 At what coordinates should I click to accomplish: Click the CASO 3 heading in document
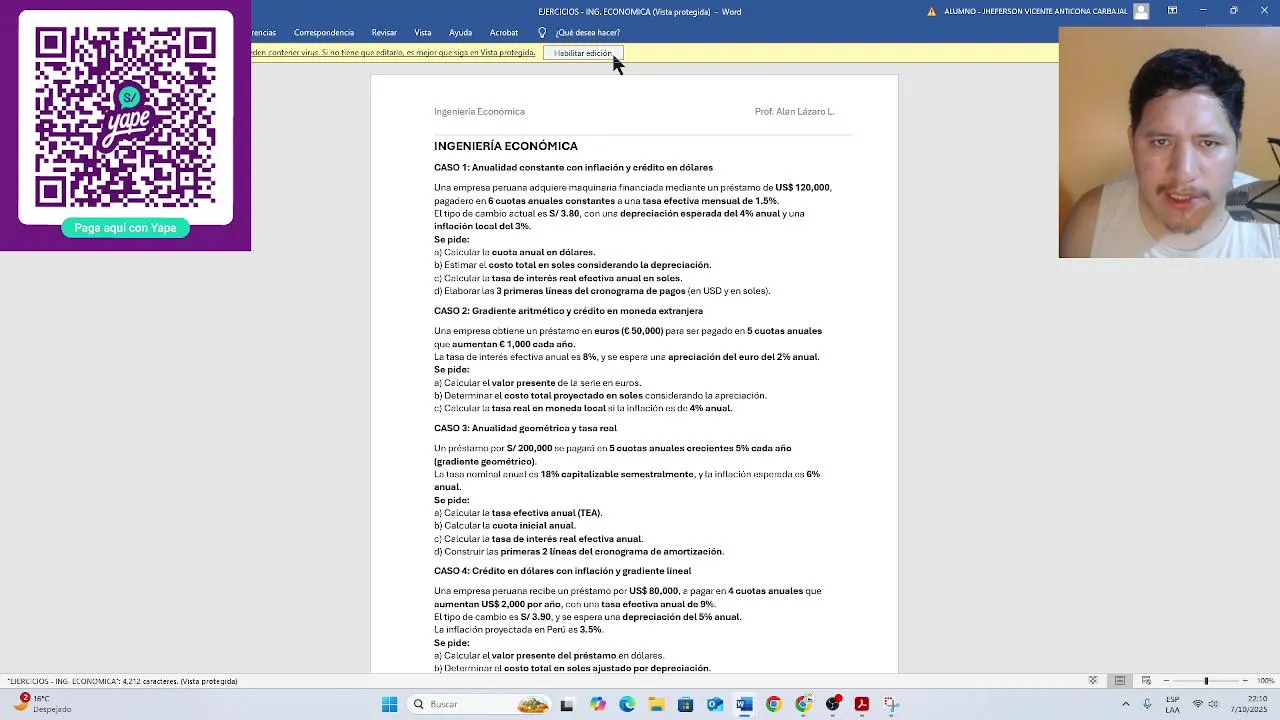525,428
